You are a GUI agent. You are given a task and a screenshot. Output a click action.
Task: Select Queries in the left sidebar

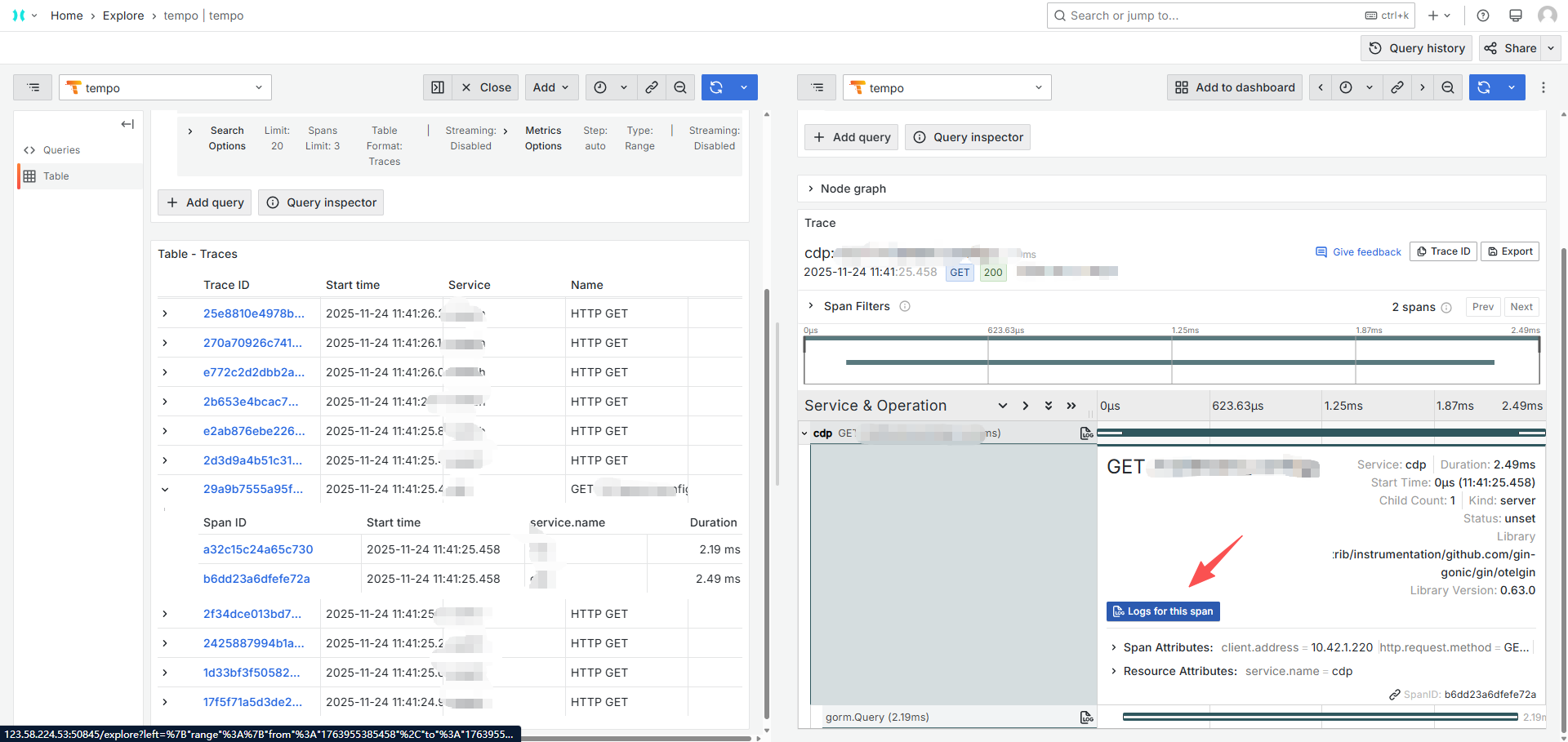pyautogui.click(x=61, y=150)
